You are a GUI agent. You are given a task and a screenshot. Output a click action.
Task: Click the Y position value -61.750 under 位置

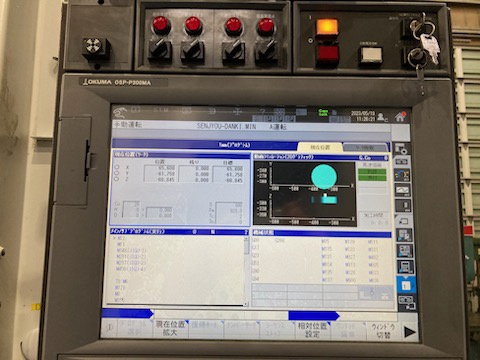coord(166,174)
